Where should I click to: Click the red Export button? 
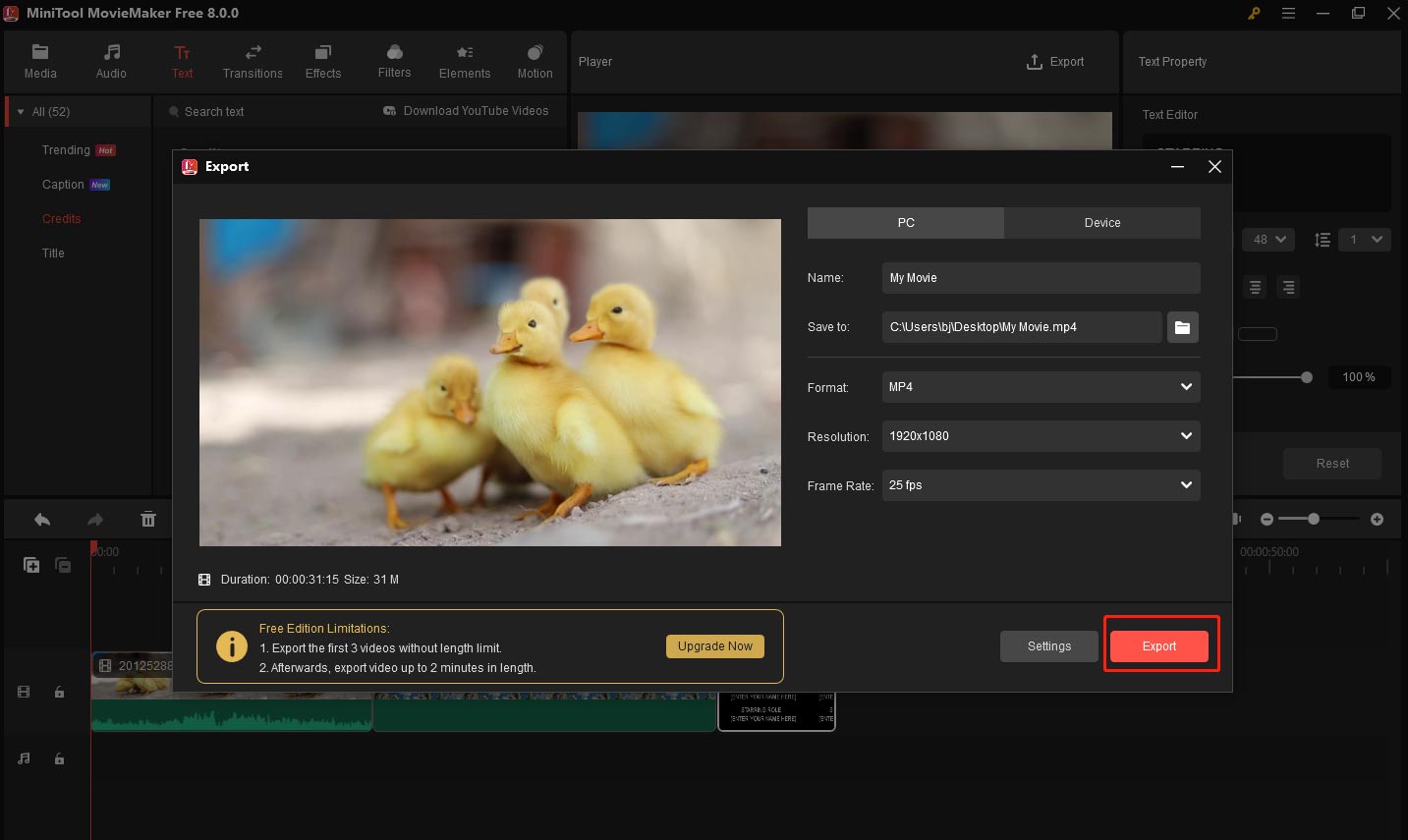(x=1159, y=646)
